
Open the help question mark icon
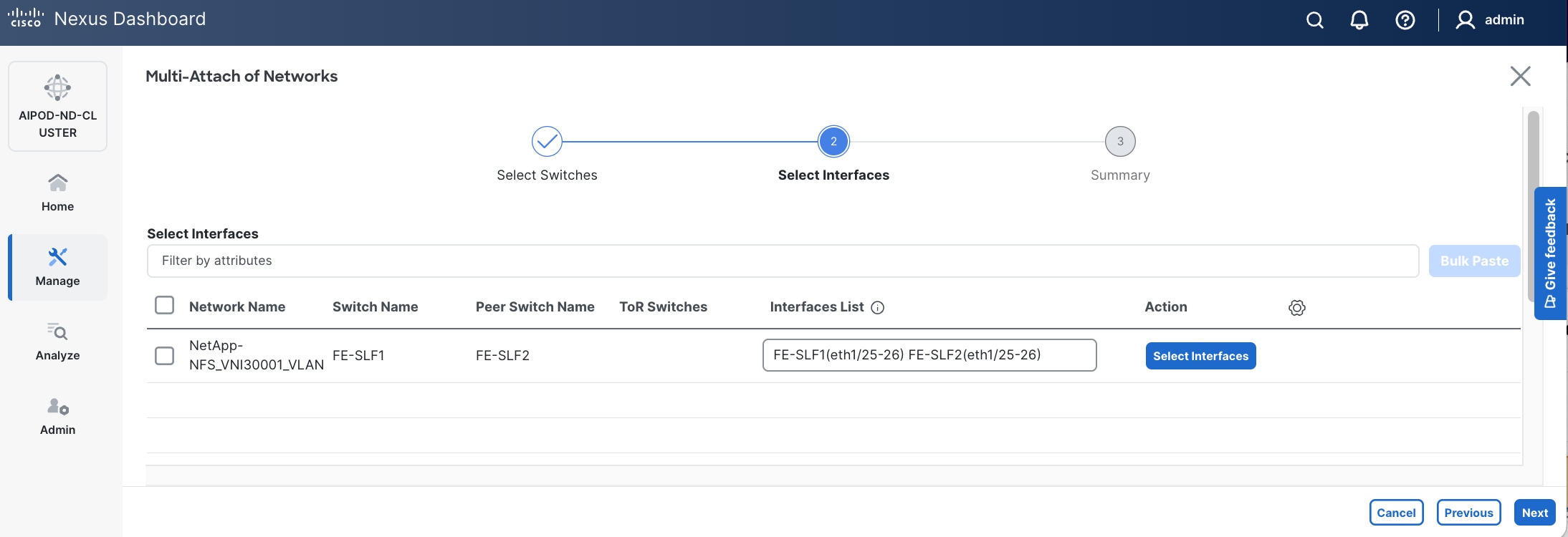pyautogui.click(x=1405, y=20)
